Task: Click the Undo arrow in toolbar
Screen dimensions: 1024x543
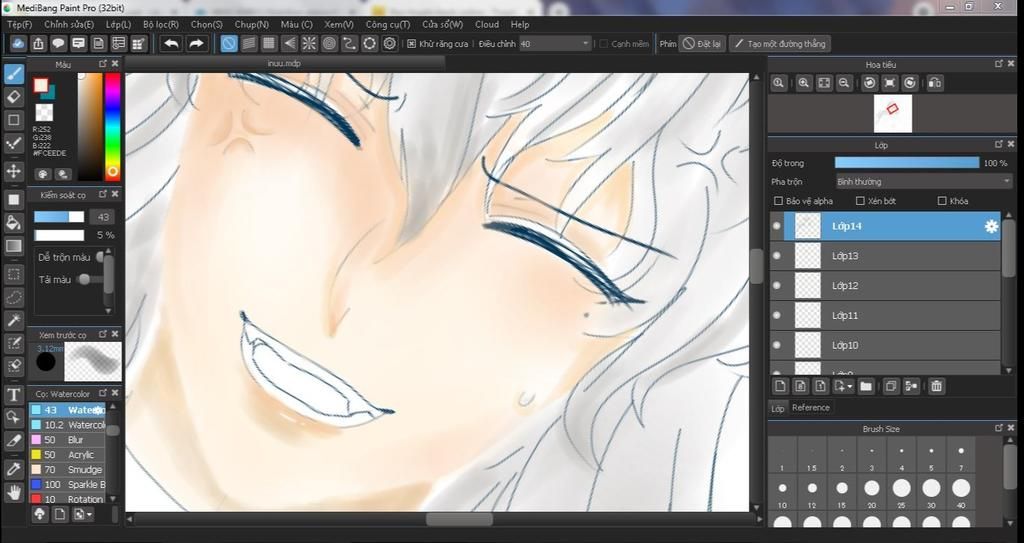Action: 171,44
